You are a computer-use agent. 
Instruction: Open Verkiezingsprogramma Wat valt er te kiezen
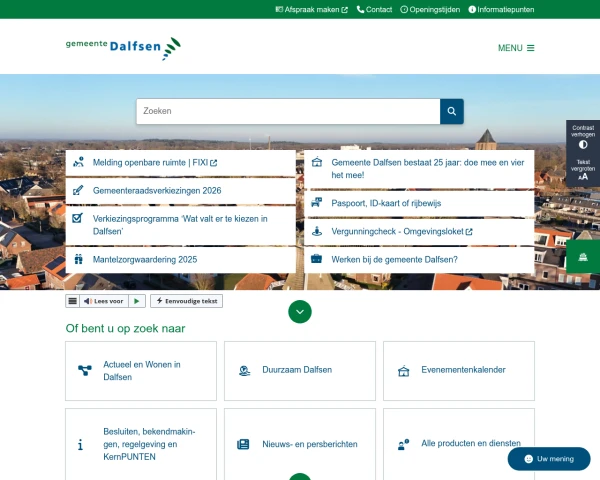(x=181, y=225)
